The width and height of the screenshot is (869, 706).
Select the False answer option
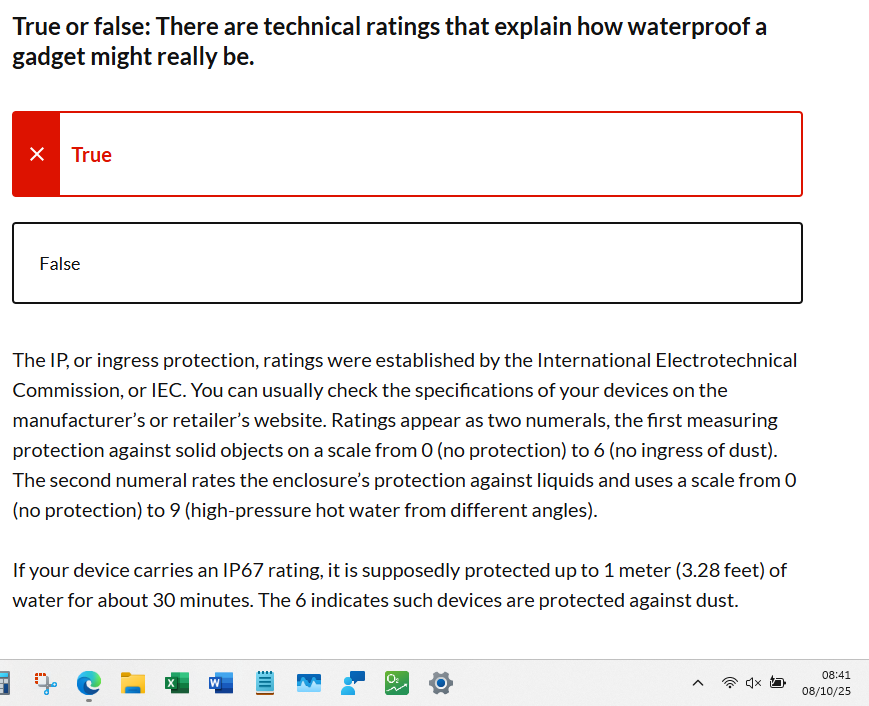(407, 262)
